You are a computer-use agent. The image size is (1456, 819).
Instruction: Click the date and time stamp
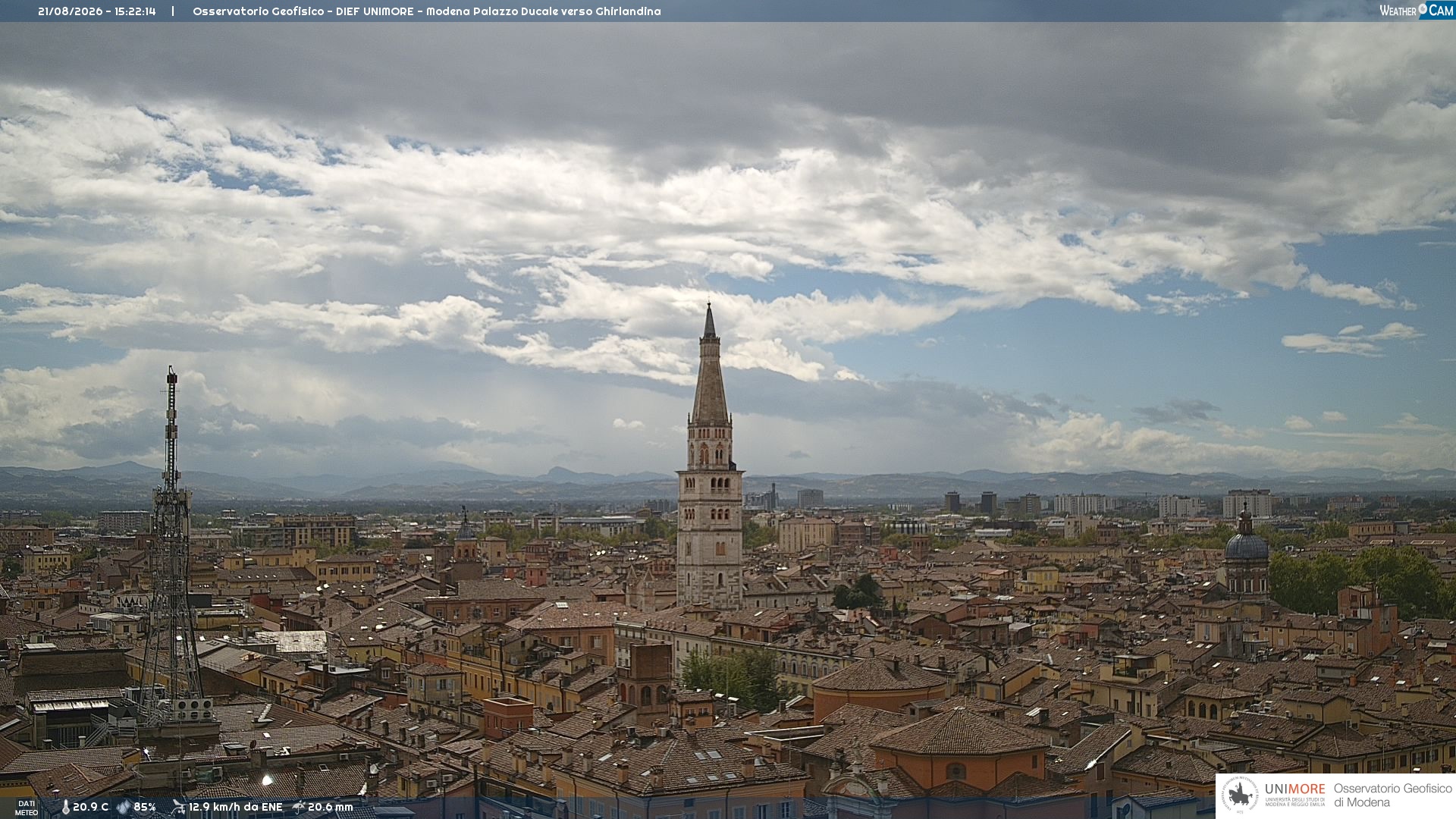coord(97,11)
